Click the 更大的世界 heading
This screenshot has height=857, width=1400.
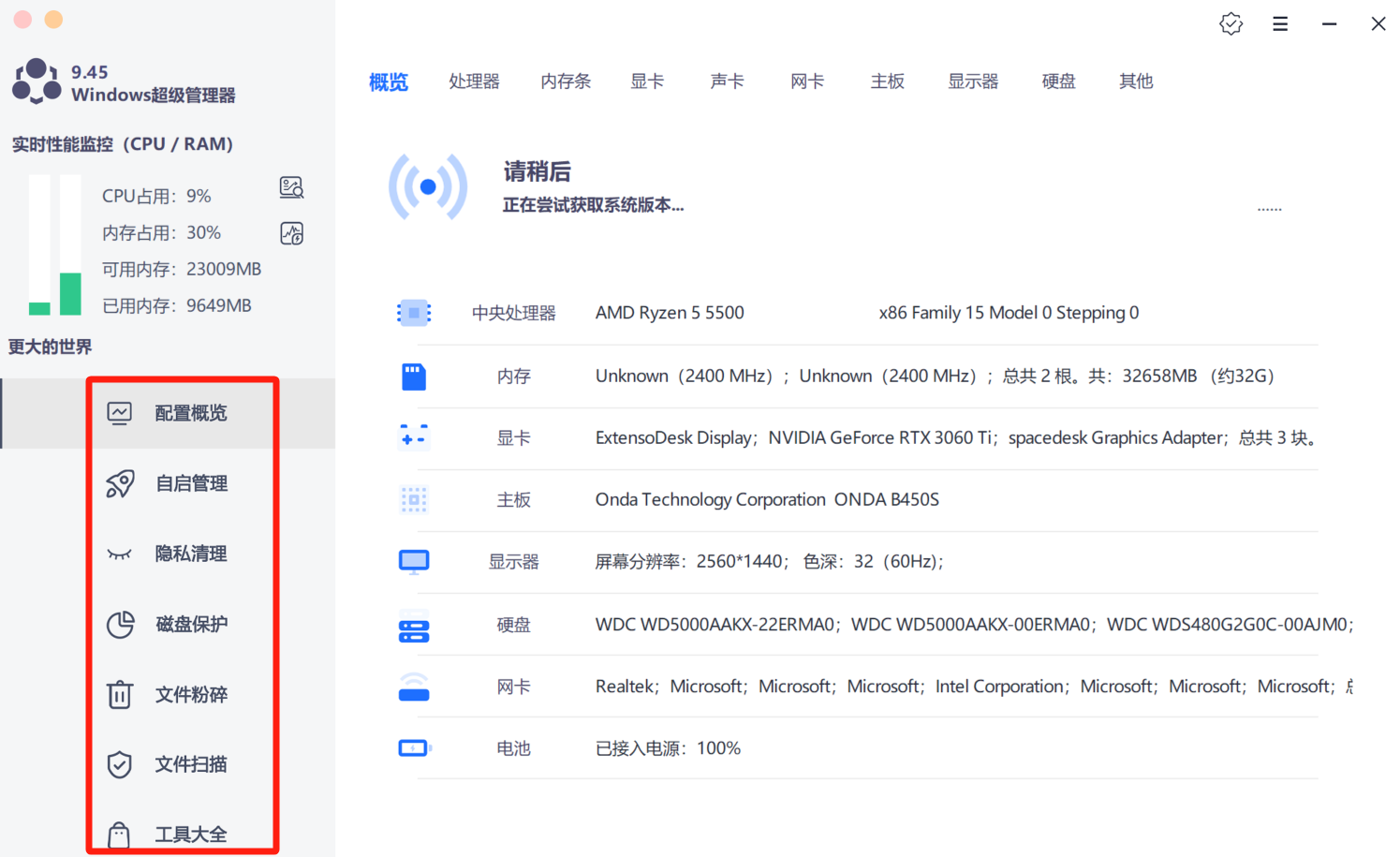[51, 347]
